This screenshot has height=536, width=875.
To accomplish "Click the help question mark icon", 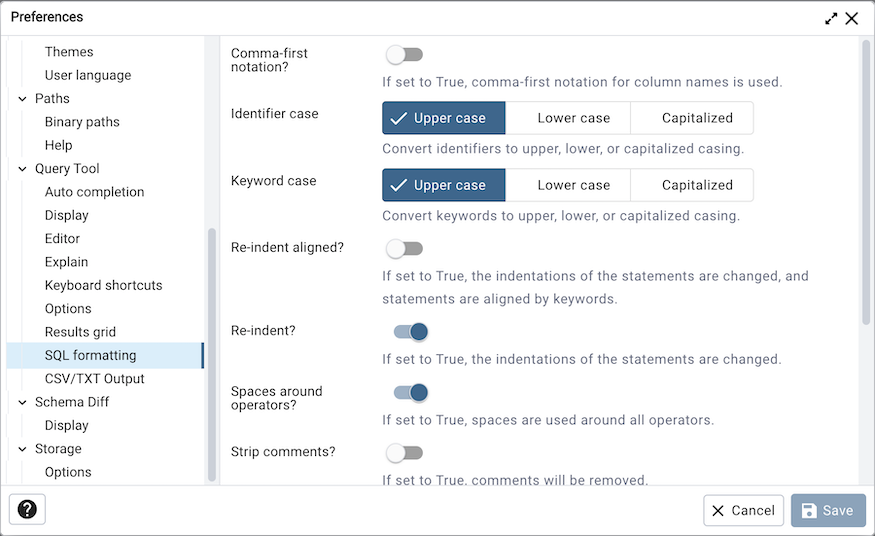I will tap(27, 510).
